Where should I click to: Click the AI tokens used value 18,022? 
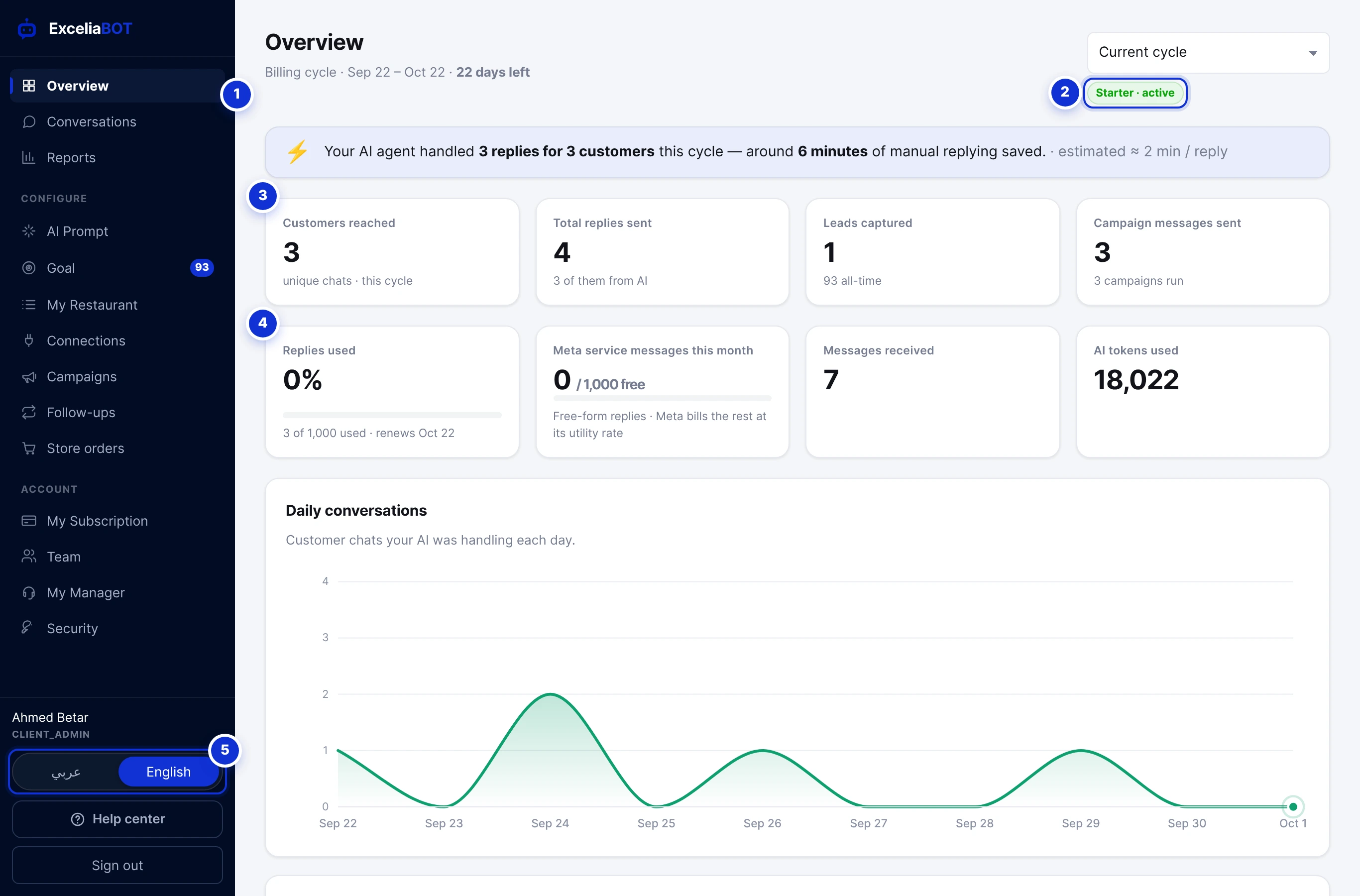point(1136,380)
